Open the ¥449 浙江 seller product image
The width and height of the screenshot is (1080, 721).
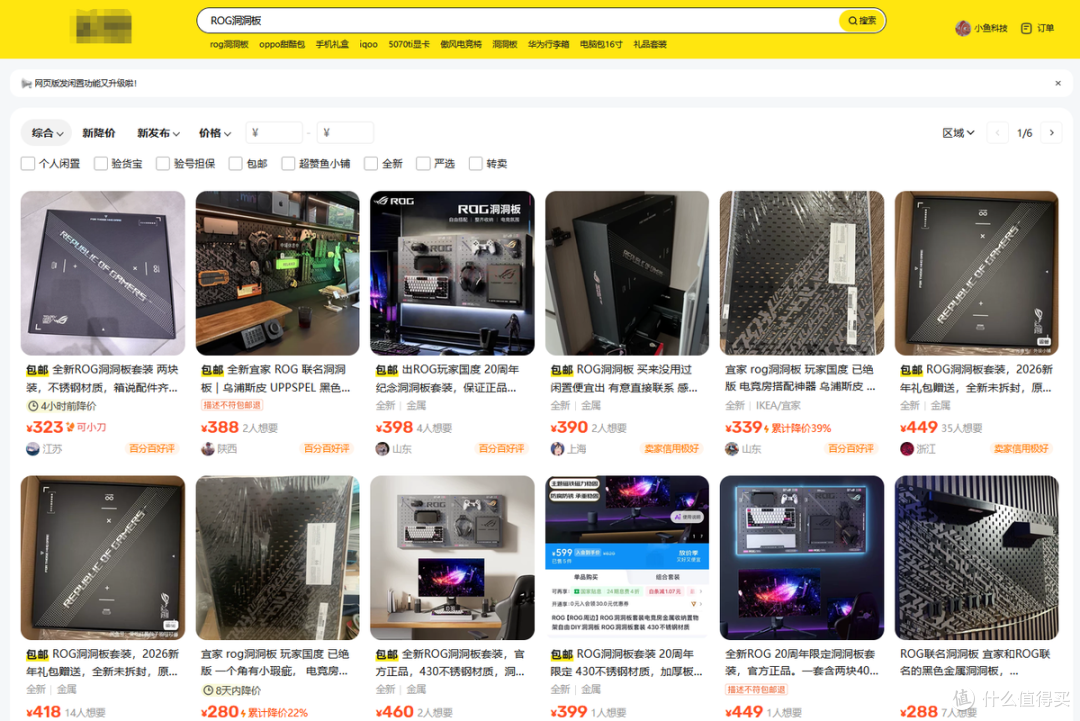pos(977,273)
